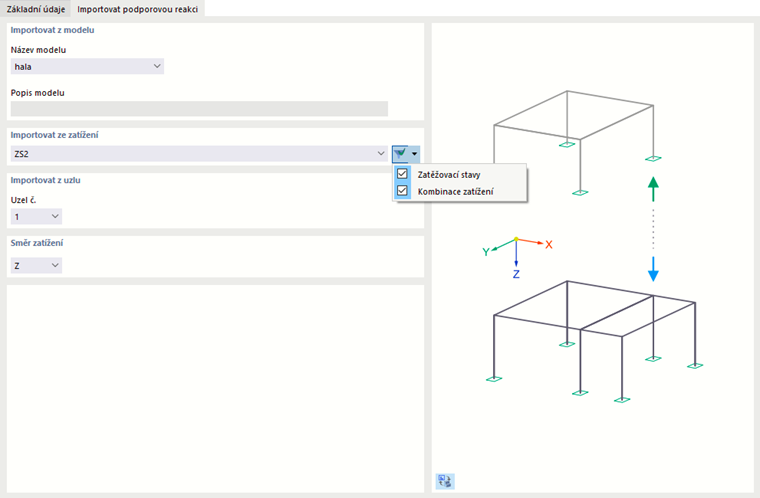Click the Popis modelu label
The image size is (760, 498).
[x=37, y=93]
